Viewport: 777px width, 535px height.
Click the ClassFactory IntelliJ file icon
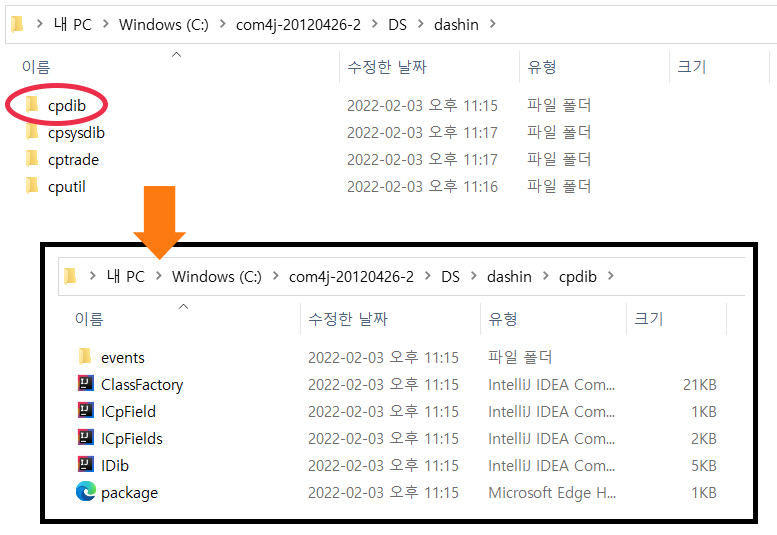(86, 383)
